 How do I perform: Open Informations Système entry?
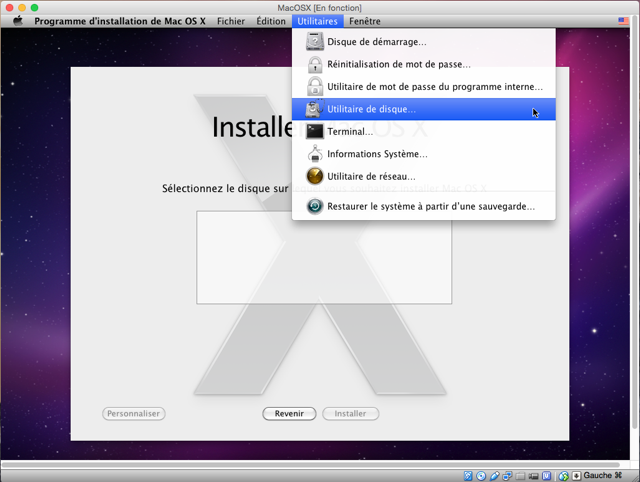pos(424,154)
